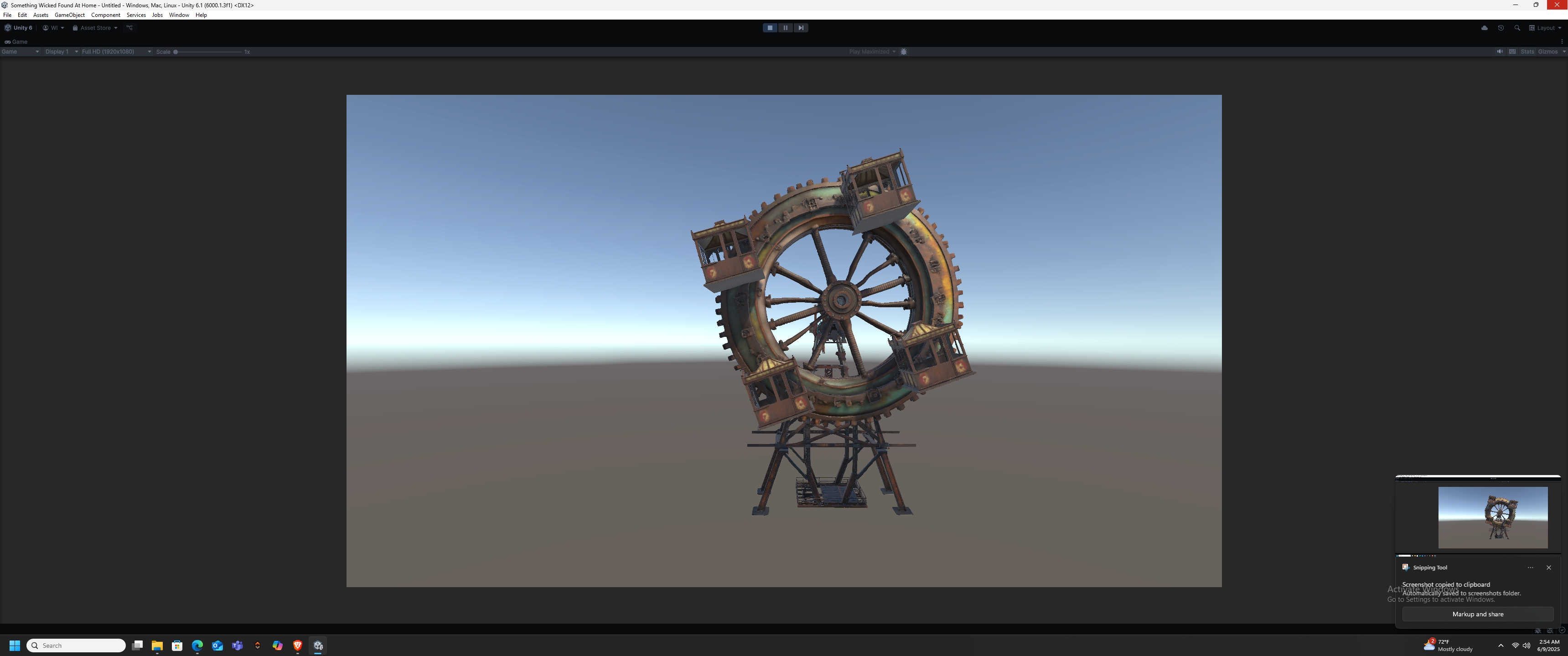
Task: Open the weather widget showing 72°F
Action: [x=1448, y=646]
